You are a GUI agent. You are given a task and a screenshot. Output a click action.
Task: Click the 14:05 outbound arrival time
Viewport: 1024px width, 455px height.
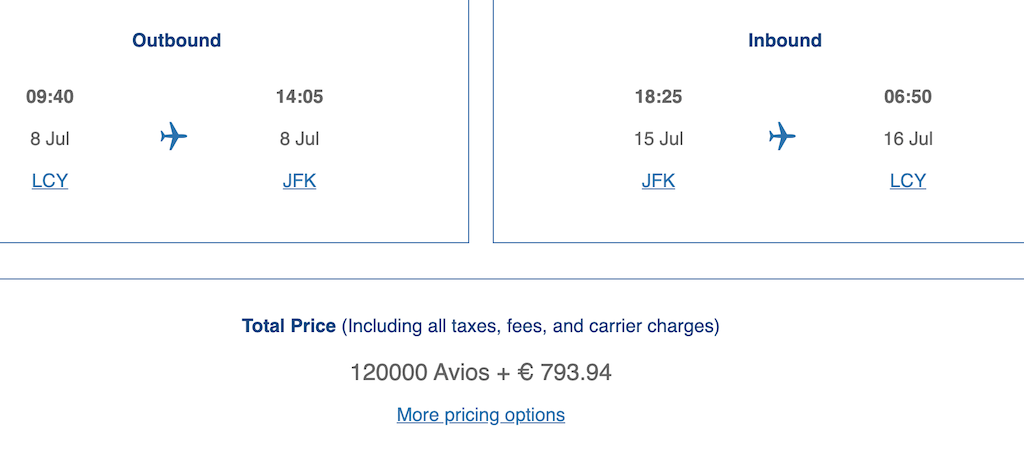[299, 97]
